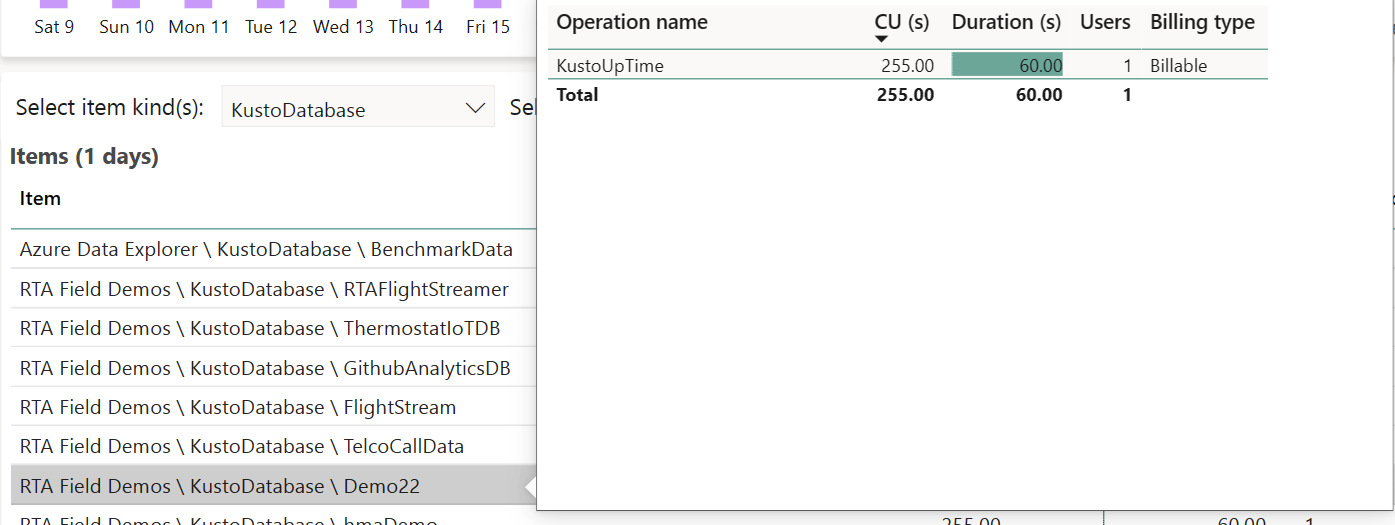Click the Total row label

click(x=577, y=95)
